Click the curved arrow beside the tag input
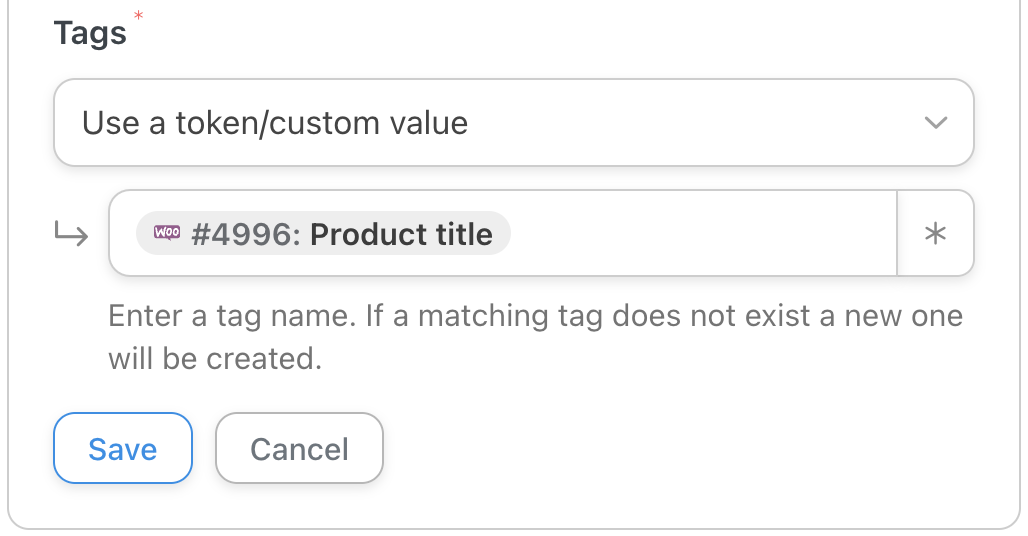 pyautogui.click(x=70, y=235)
